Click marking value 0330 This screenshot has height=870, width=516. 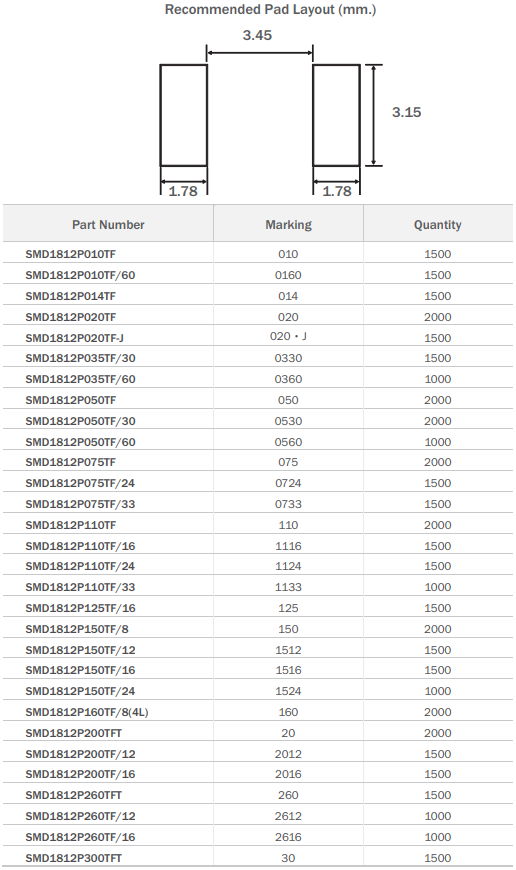click(289, 358)
